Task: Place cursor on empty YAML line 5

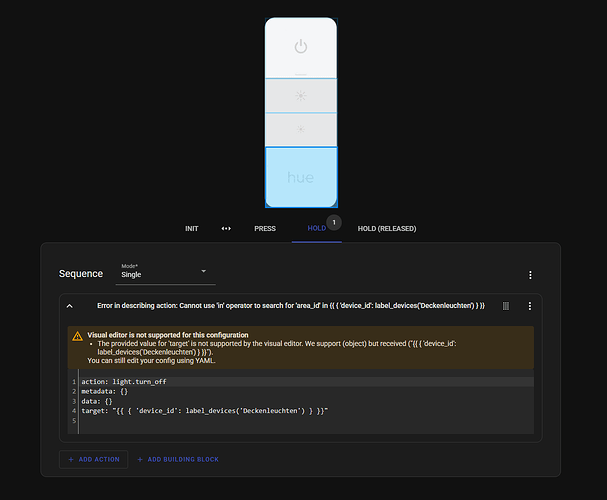Action: tap(306, 420)
